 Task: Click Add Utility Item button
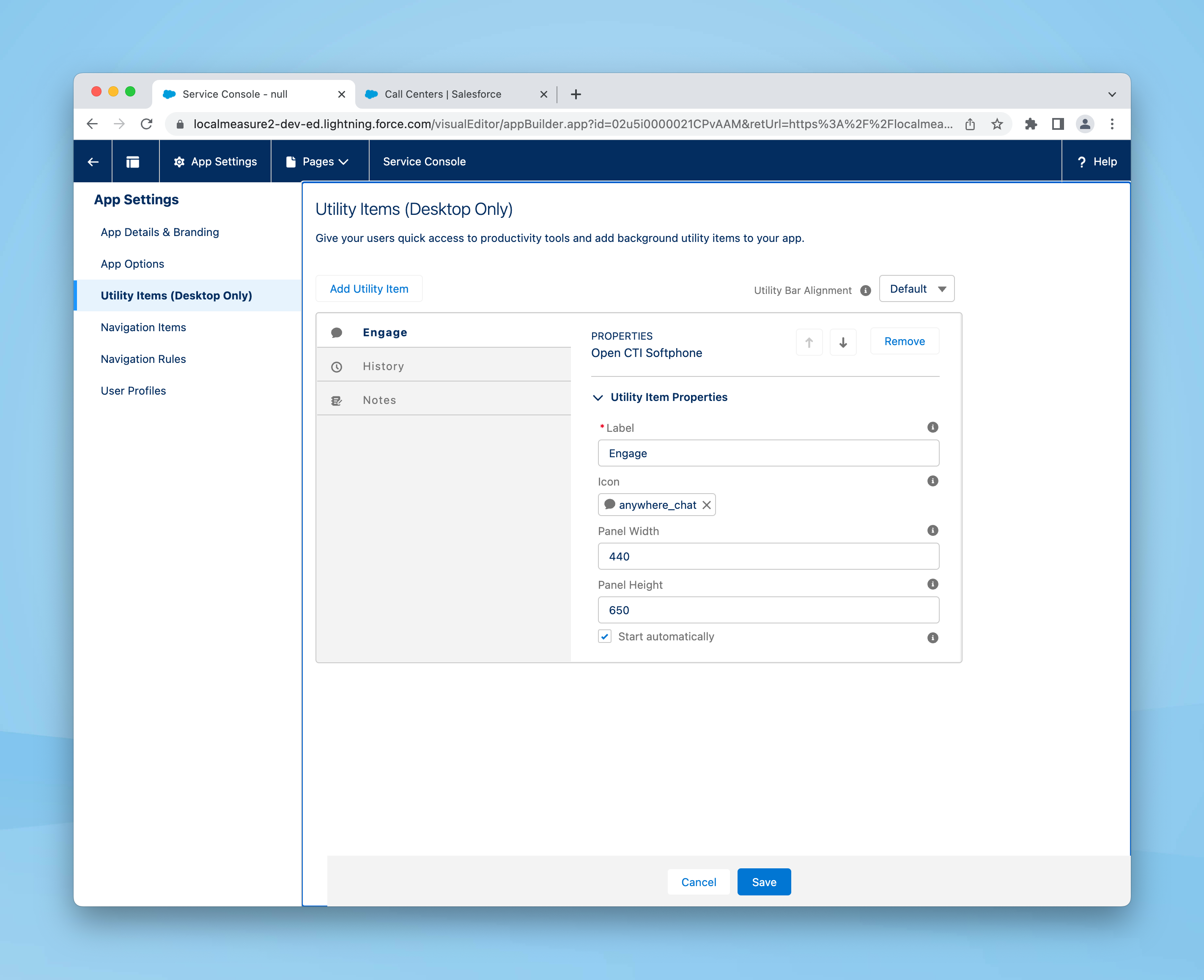click(x=369, y=289)
